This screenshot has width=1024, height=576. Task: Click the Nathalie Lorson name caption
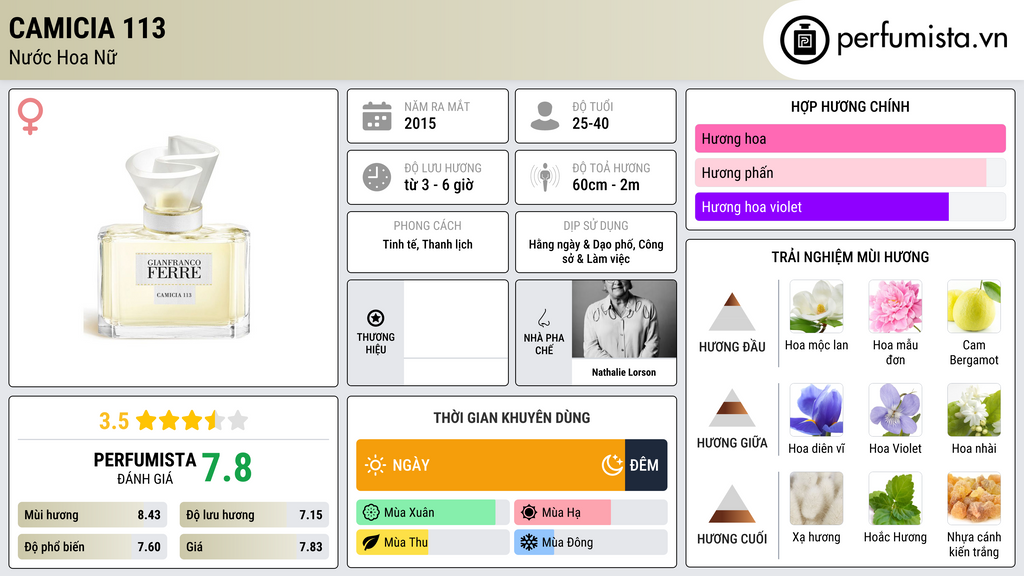[x=624, y=372]
